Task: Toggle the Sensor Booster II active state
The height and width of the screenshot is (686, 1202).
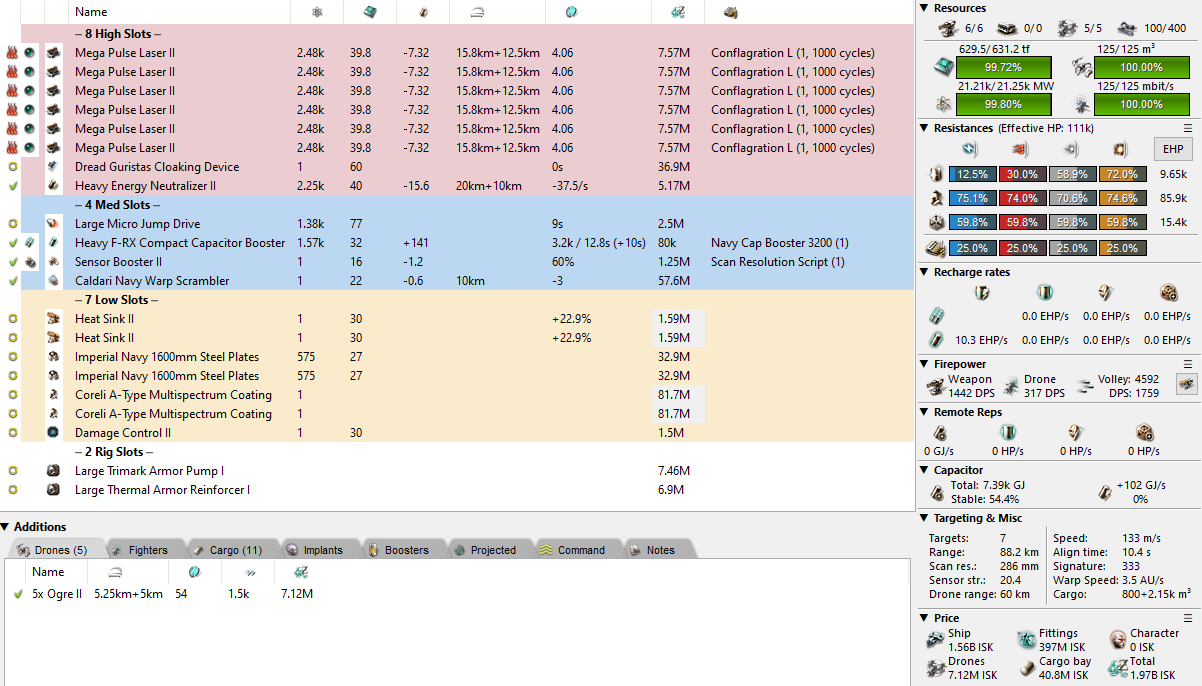Action: pos(13,262)
